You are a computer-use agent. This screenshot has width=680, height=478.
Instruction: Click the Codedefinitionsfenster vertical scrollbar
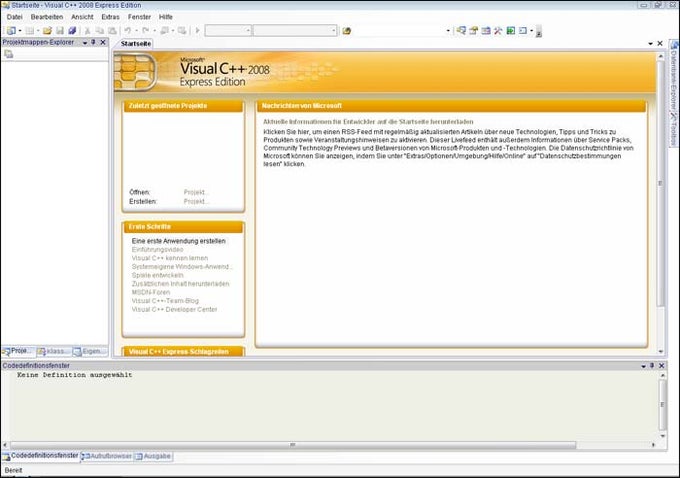[662, 405]
